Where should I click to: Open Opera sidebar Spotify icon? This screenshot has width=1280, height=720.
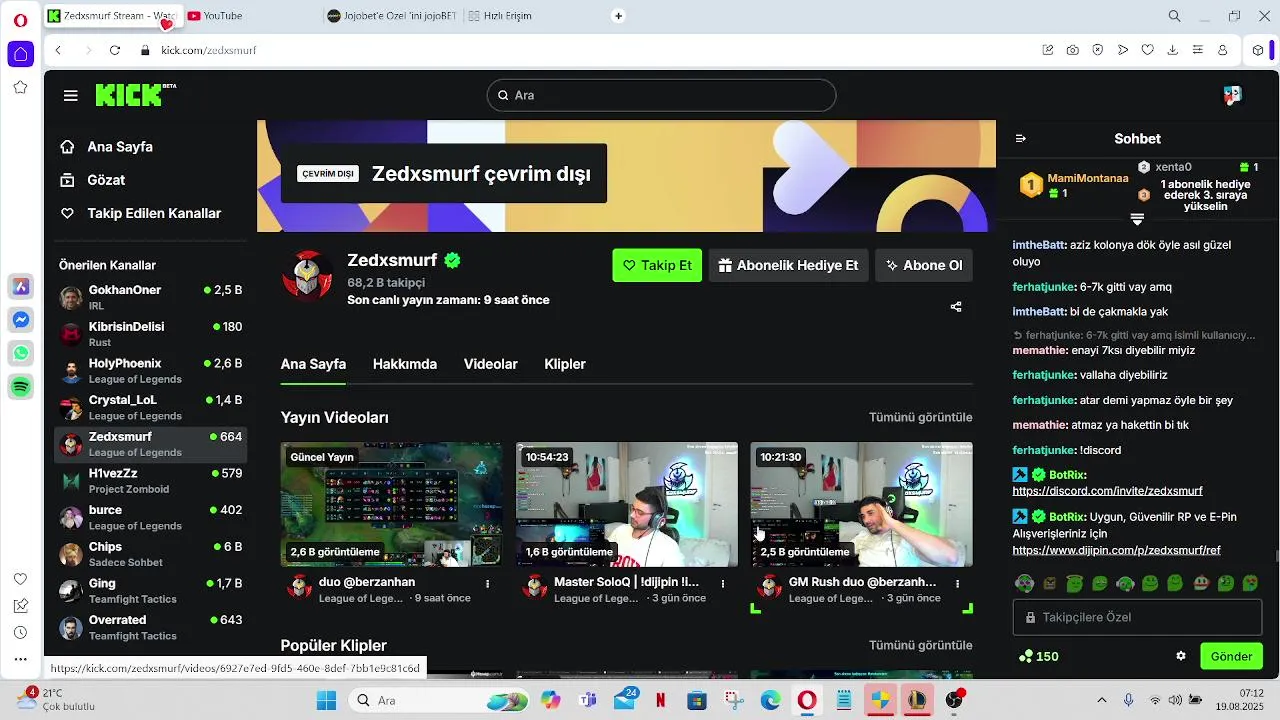click(x=20, y=386)
